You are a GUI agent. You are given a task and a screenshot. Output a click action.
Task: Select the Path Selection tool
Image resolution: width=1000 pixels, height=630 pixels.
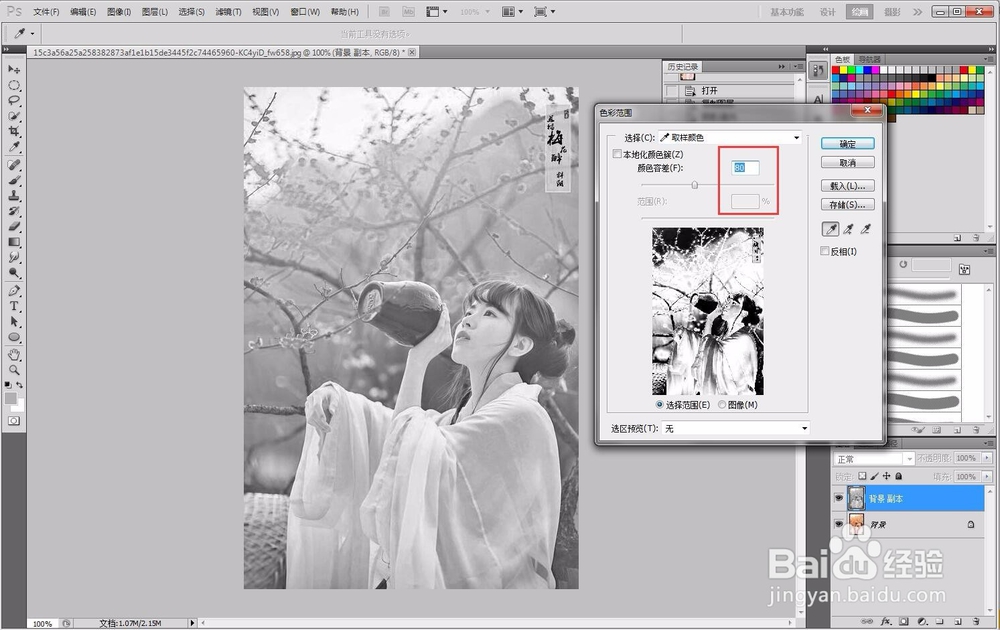click(14, 322)
